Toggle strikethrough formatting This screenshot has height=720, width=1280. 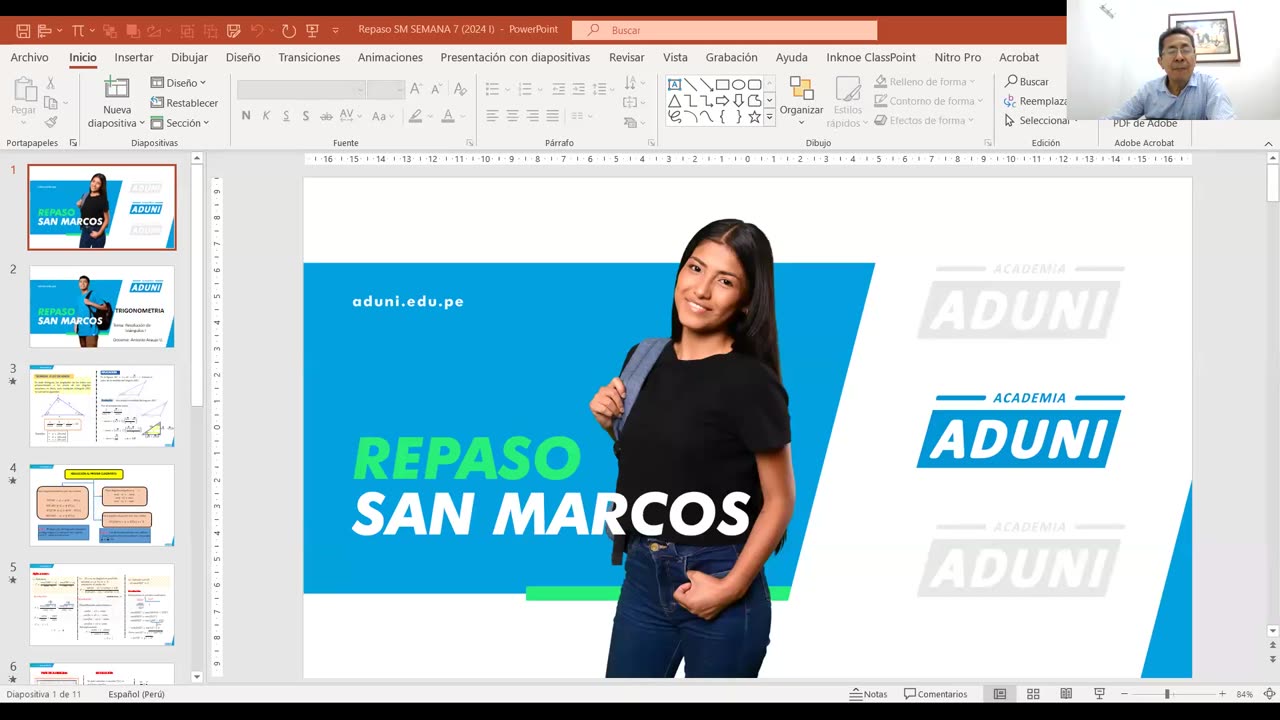pyautogui.click(x=327, y=116)
